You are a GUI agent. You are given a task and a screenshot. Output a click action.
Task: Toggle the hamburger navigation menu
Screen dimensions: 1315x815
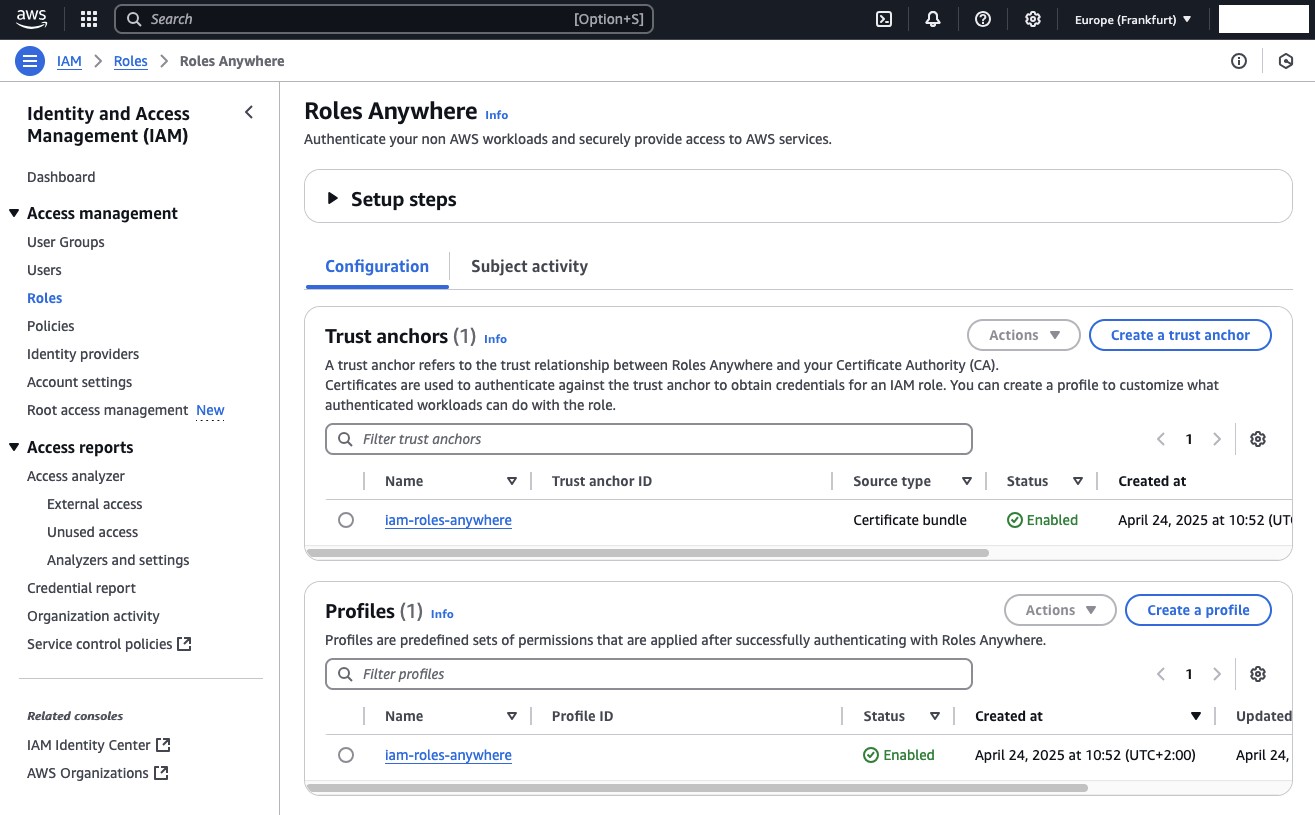[x=30, y=61]
